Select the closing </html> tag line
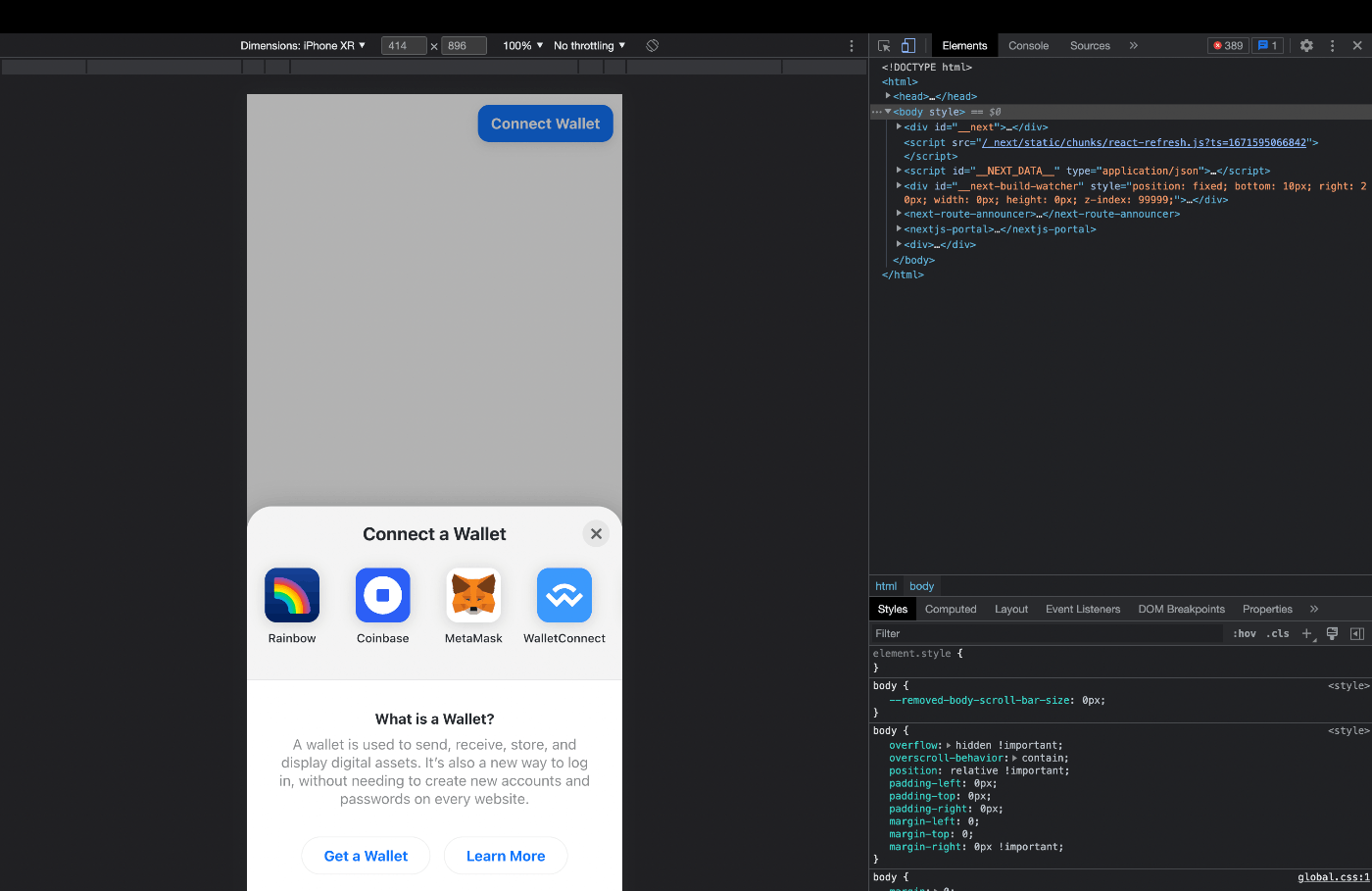The height and width of the screenshot is (891, 1372). 903,275
